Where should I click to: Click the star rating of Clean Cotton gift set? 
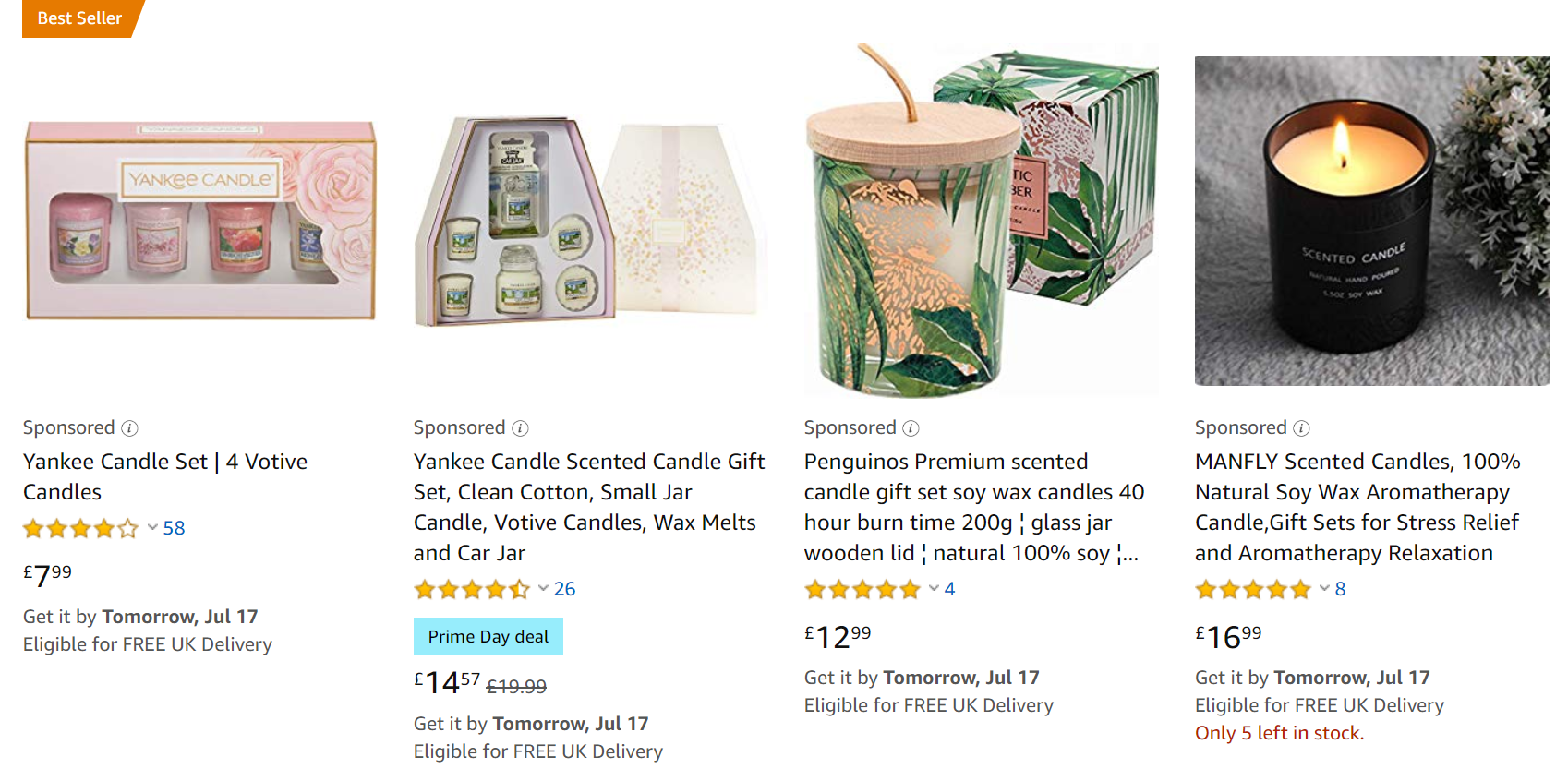(471, 590)
